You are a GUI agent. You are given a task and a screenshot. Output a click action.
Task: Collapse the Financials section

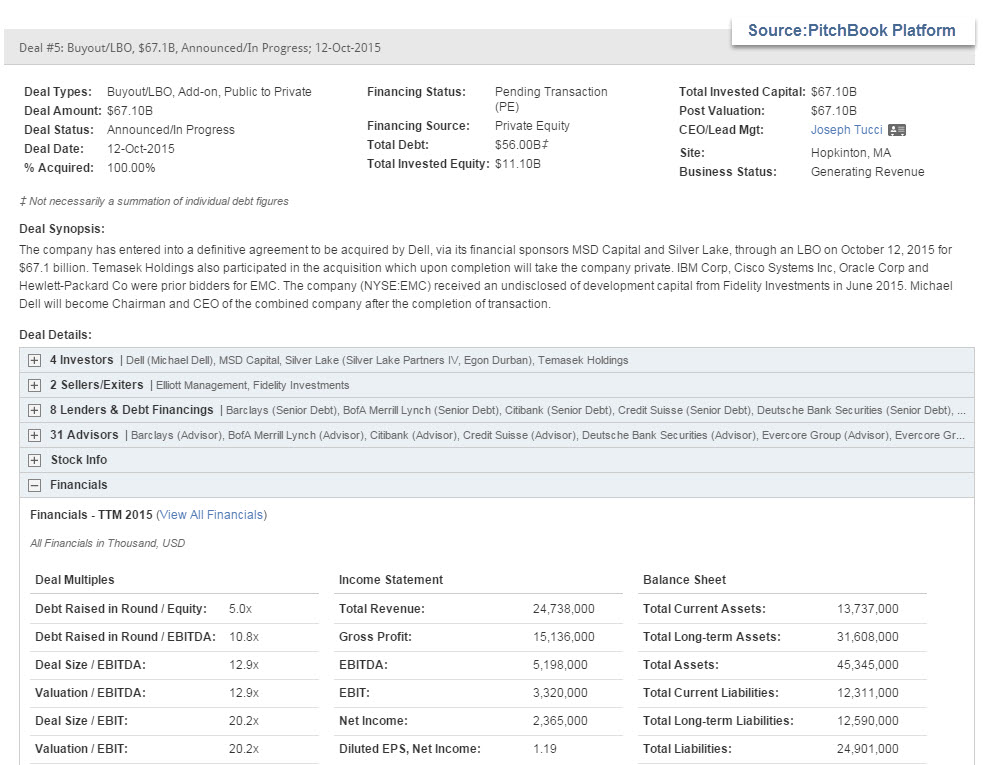(x=34, y=485)
